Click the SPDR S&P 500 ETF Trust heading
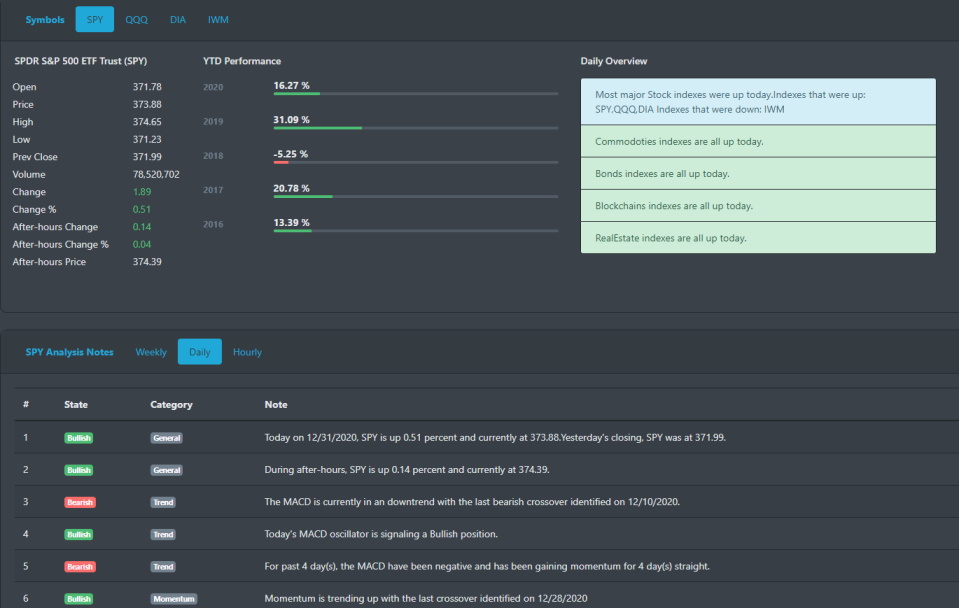959x608 pixels. 81,61
